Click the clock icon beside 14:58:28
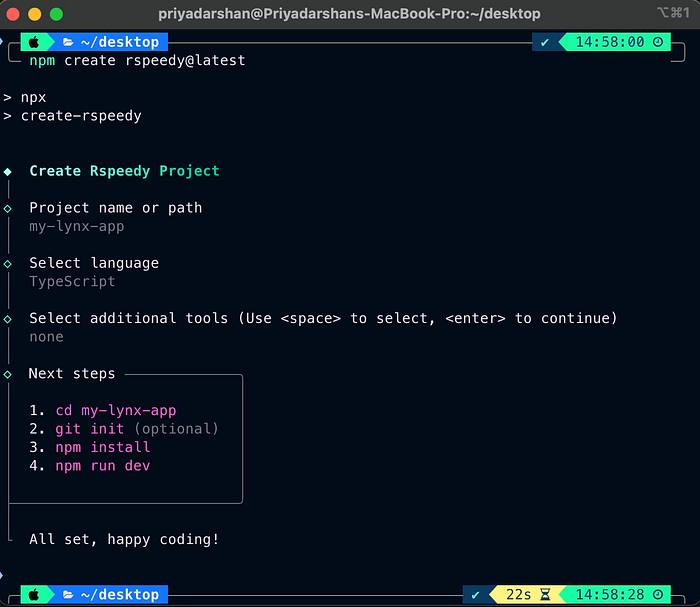Viewport: 700px width, 607px height. (x=658, y=595)
